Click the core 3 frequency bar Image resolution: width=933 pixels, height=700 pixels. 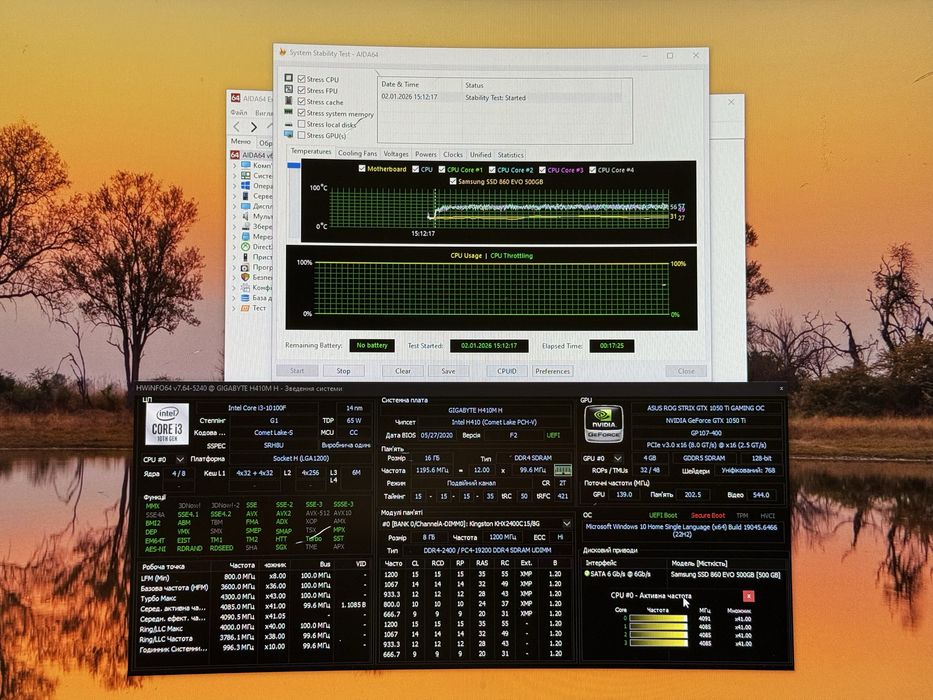coord(658,643)
